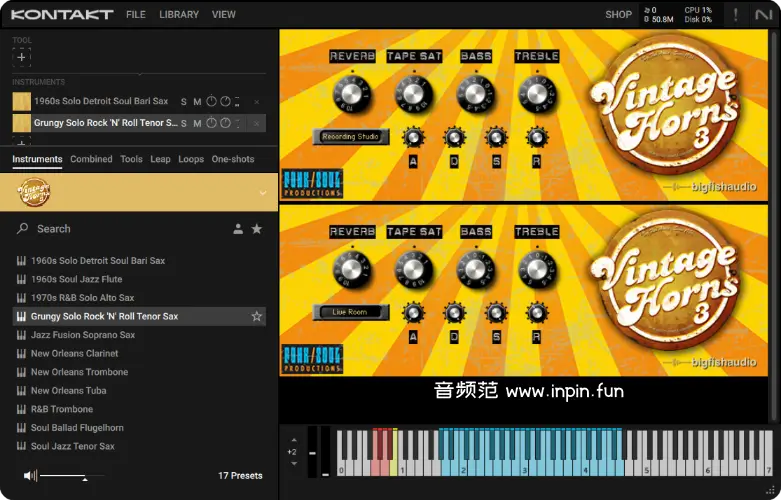This screenshot has width=781, height=500.
Task: Click the BASS knob in upper instrument
Action: tap(475, 94)
